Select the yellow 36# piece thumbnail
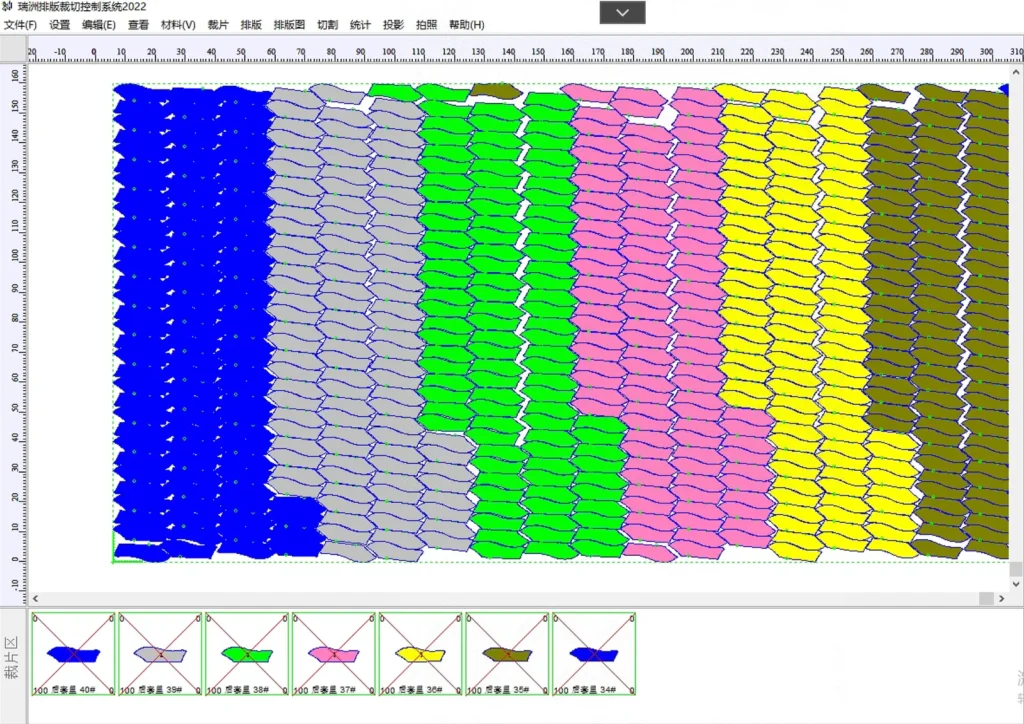Screen dimensions: 1024x724 point(421,653)
